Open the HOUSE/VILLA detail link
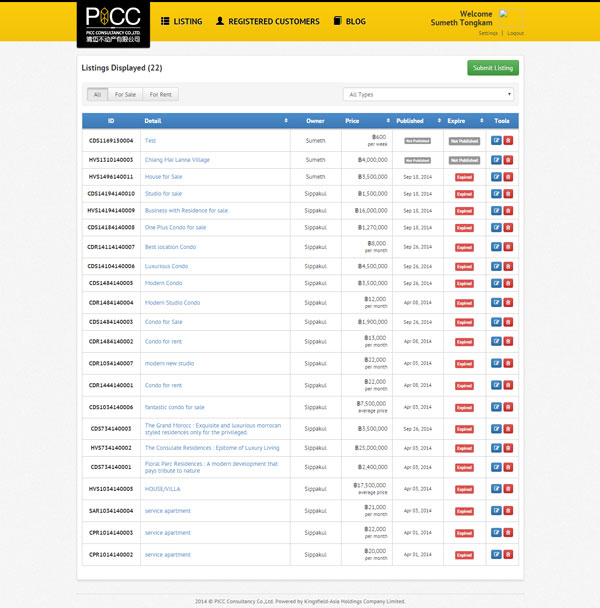 click(163, 489)
